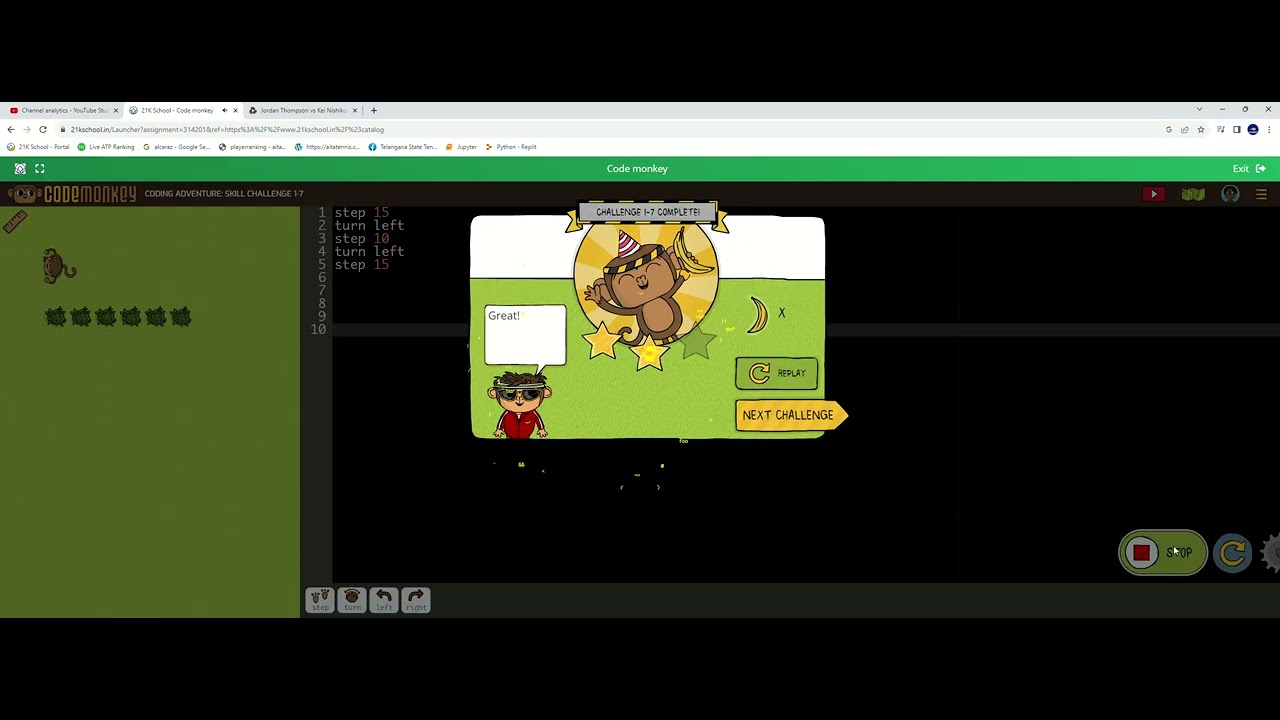Screen dimensions: 1280x720
Task: Click the monkey avatar profile icon
Action: click(1230, 194)
